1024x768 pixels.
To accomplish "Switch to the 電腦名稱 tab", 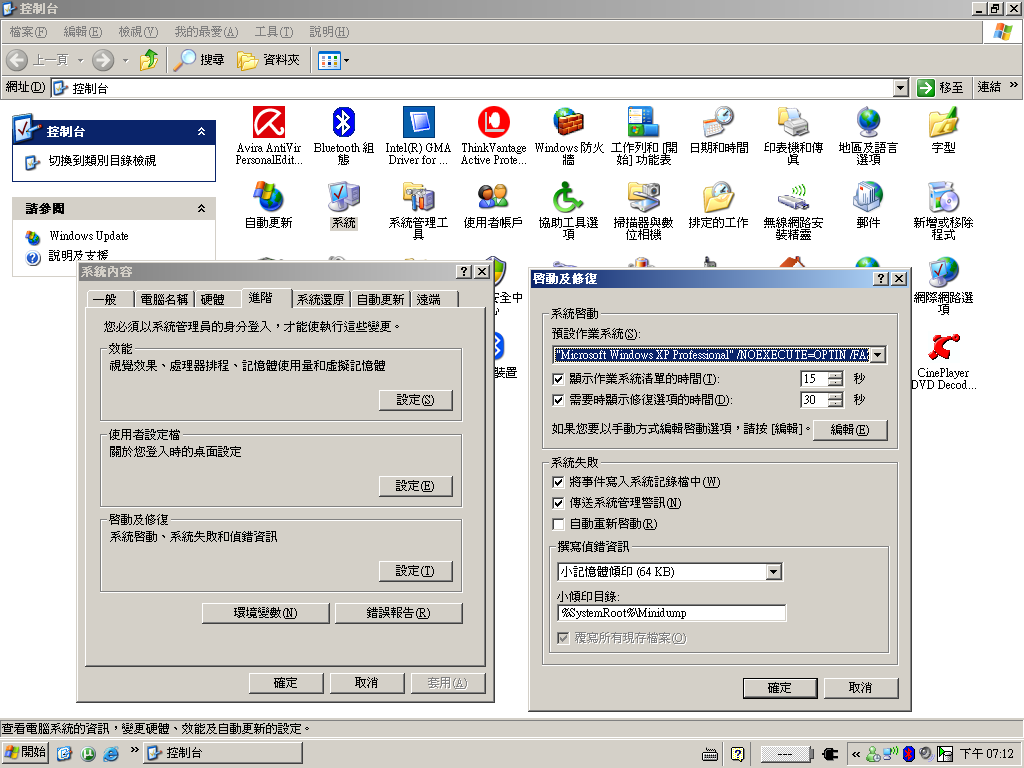I will coord(163,299).
